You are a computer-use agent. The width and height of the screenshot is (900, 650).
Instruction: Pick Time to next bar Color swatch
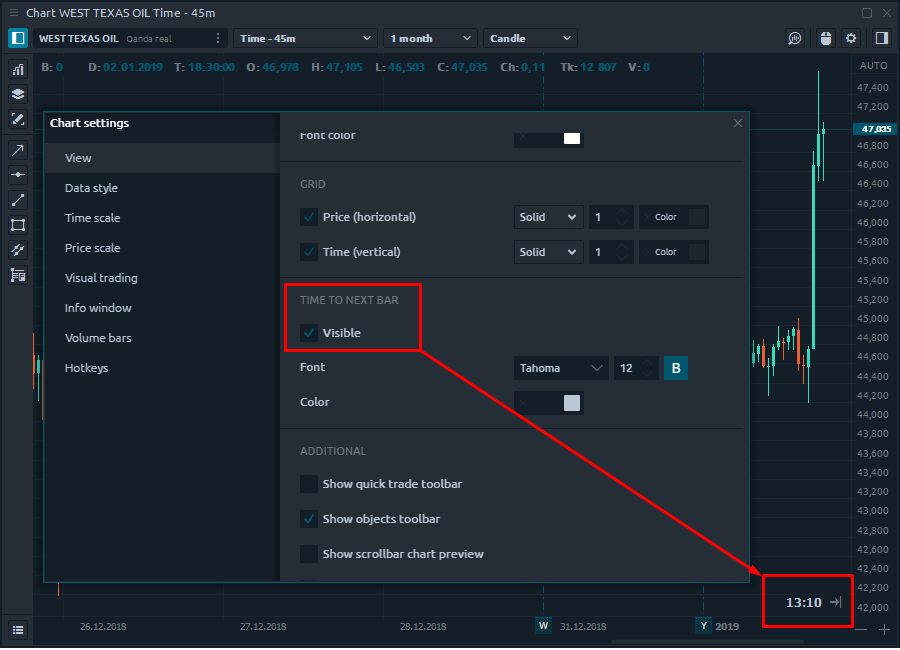572,403
